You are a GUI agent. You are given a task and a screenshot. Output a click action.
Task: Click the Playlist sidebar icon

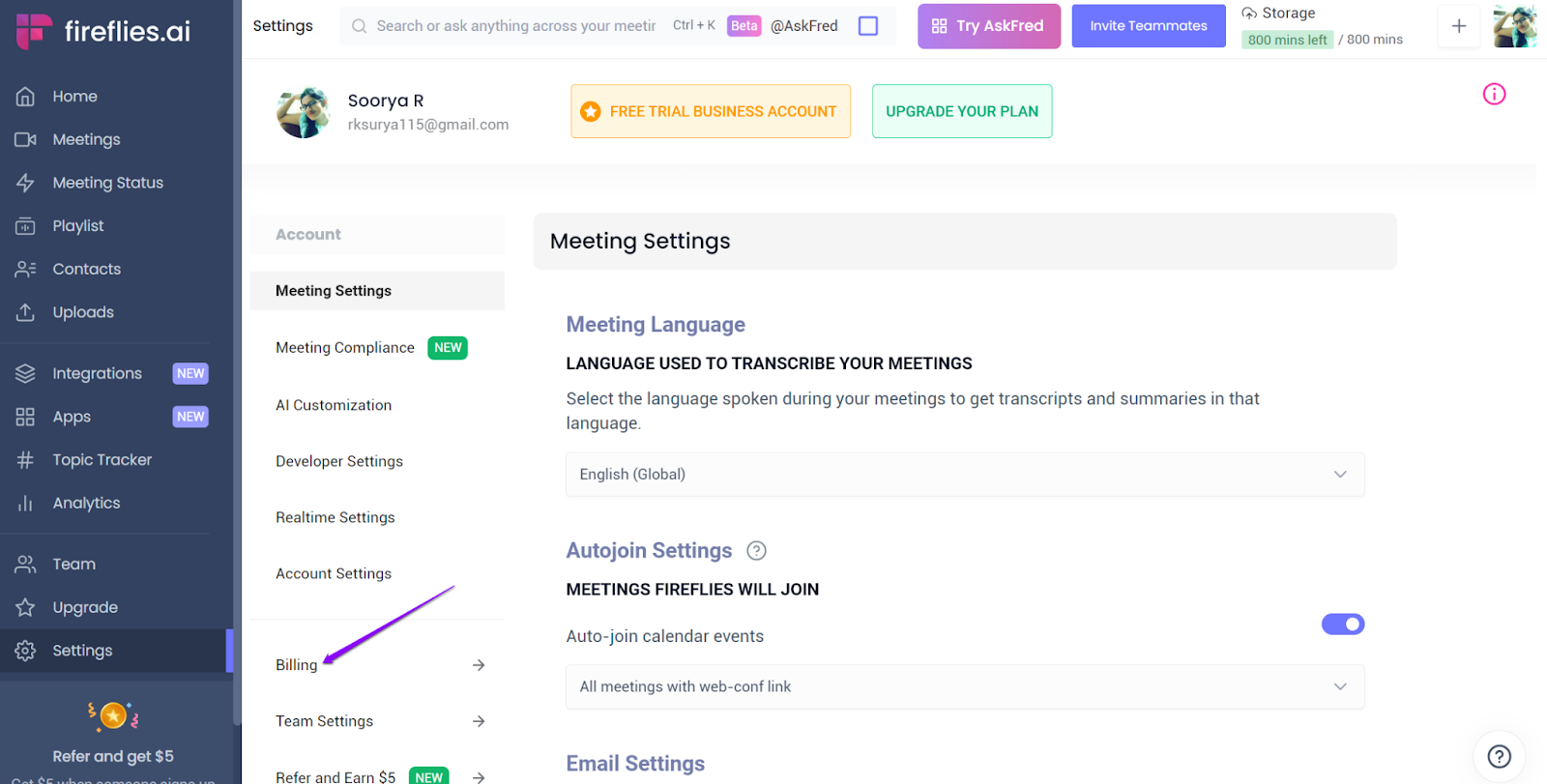tap(26, 226)
